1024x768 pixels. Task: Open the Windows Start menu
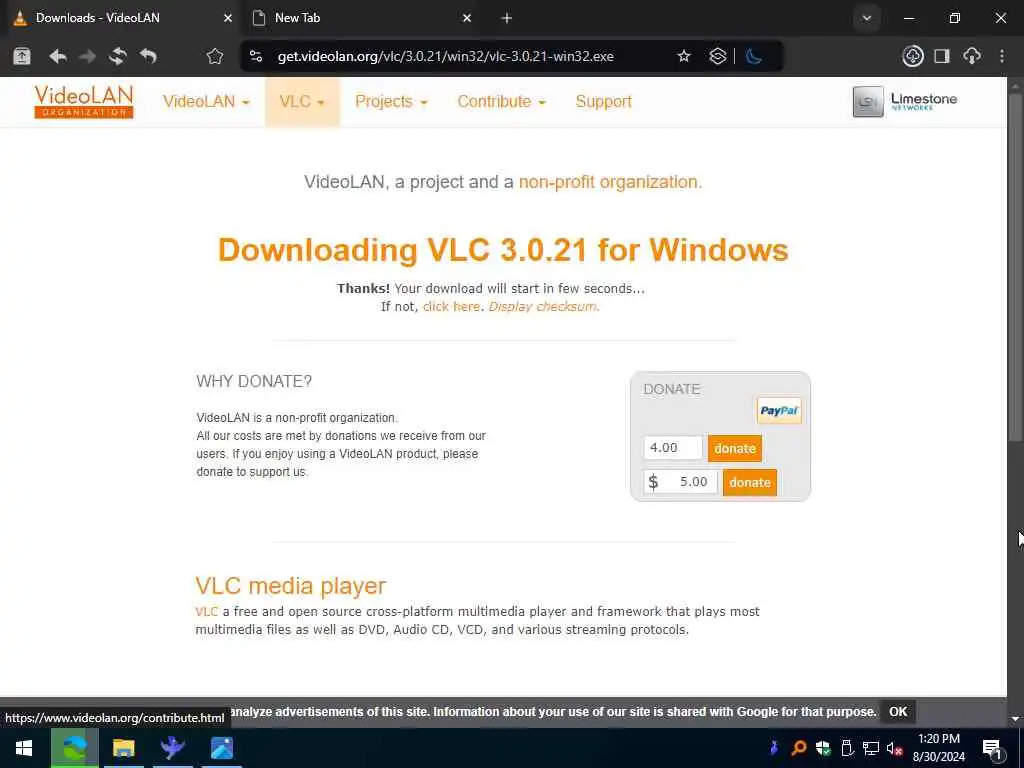click(24, 748)
